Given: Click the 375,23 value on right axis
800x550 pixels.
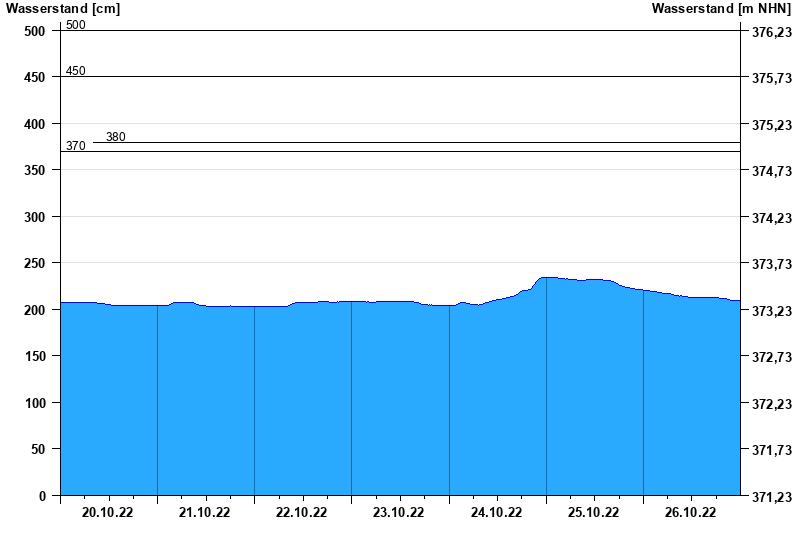Looking at the screenshot, I should click(x=772, y=125).
